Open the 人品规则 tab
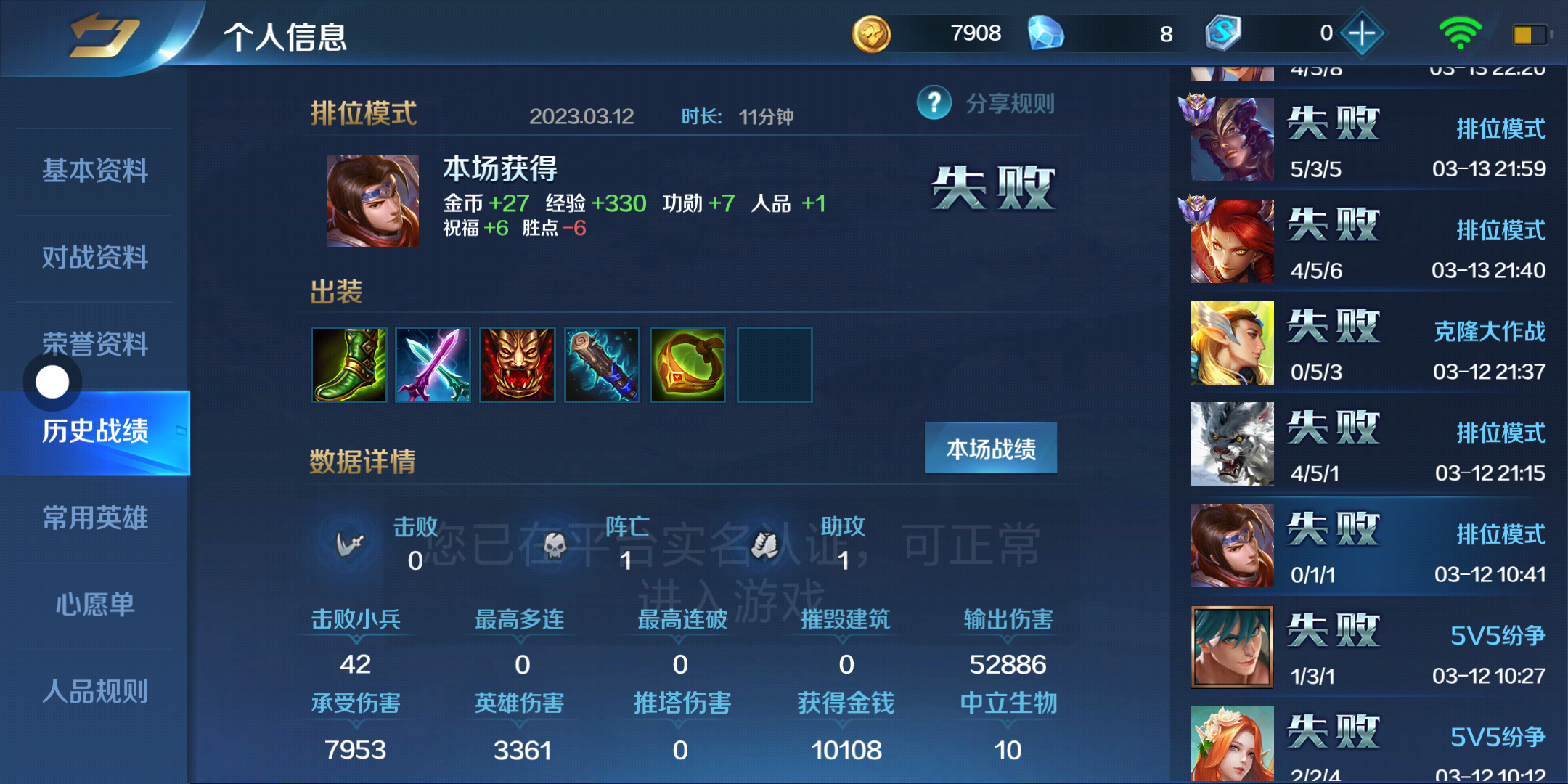The height and width of the screenshot is (784, 1568). point(95,691)
